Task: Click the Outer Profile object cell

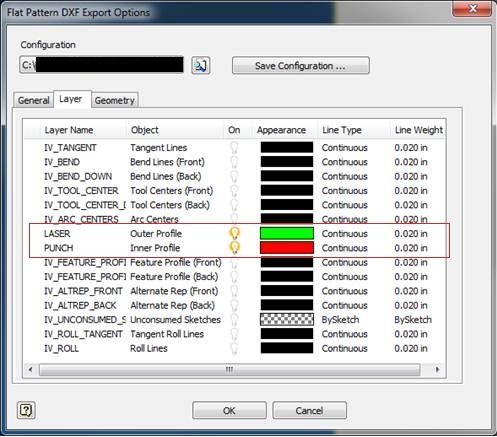Action: tap(156, 234)
